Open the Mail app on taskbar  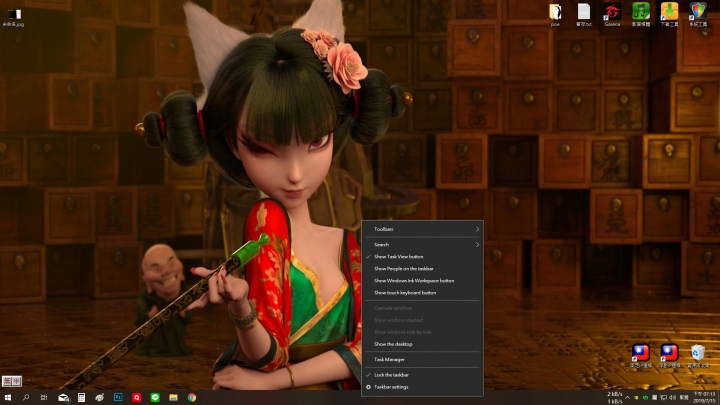click(63, 398)
